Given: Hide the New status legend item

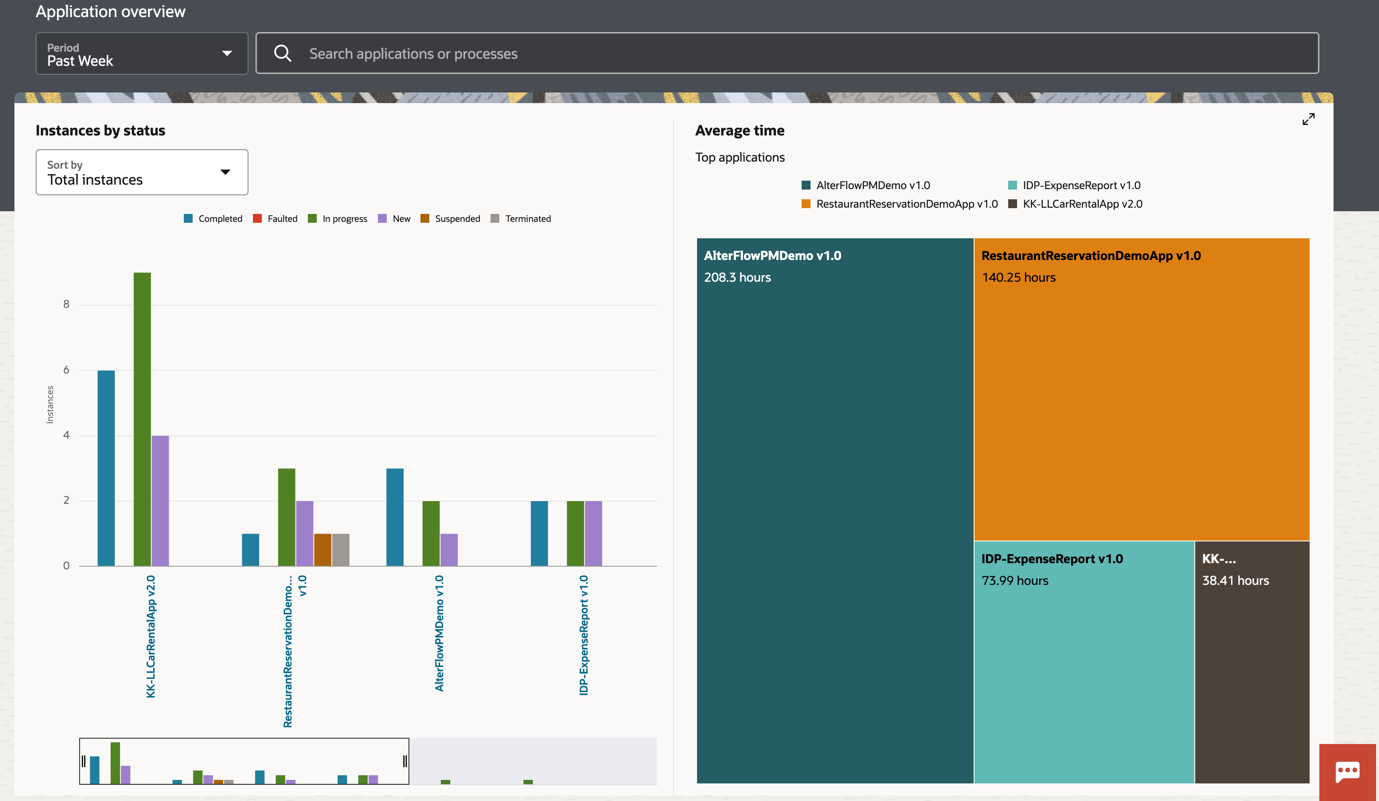Looking at the screenshot, I should [394, 219].
